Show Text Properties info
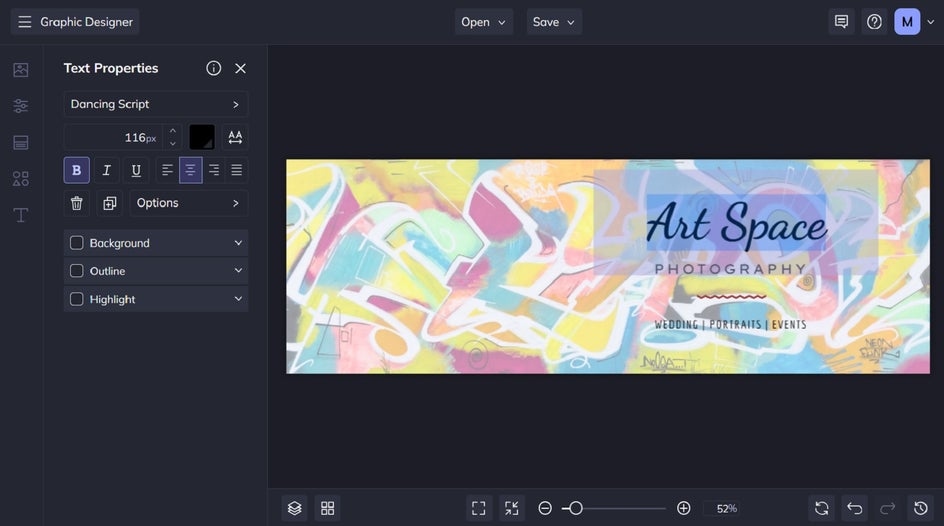The width and height of the screenshot is (944, 526). tap(213, 68)
